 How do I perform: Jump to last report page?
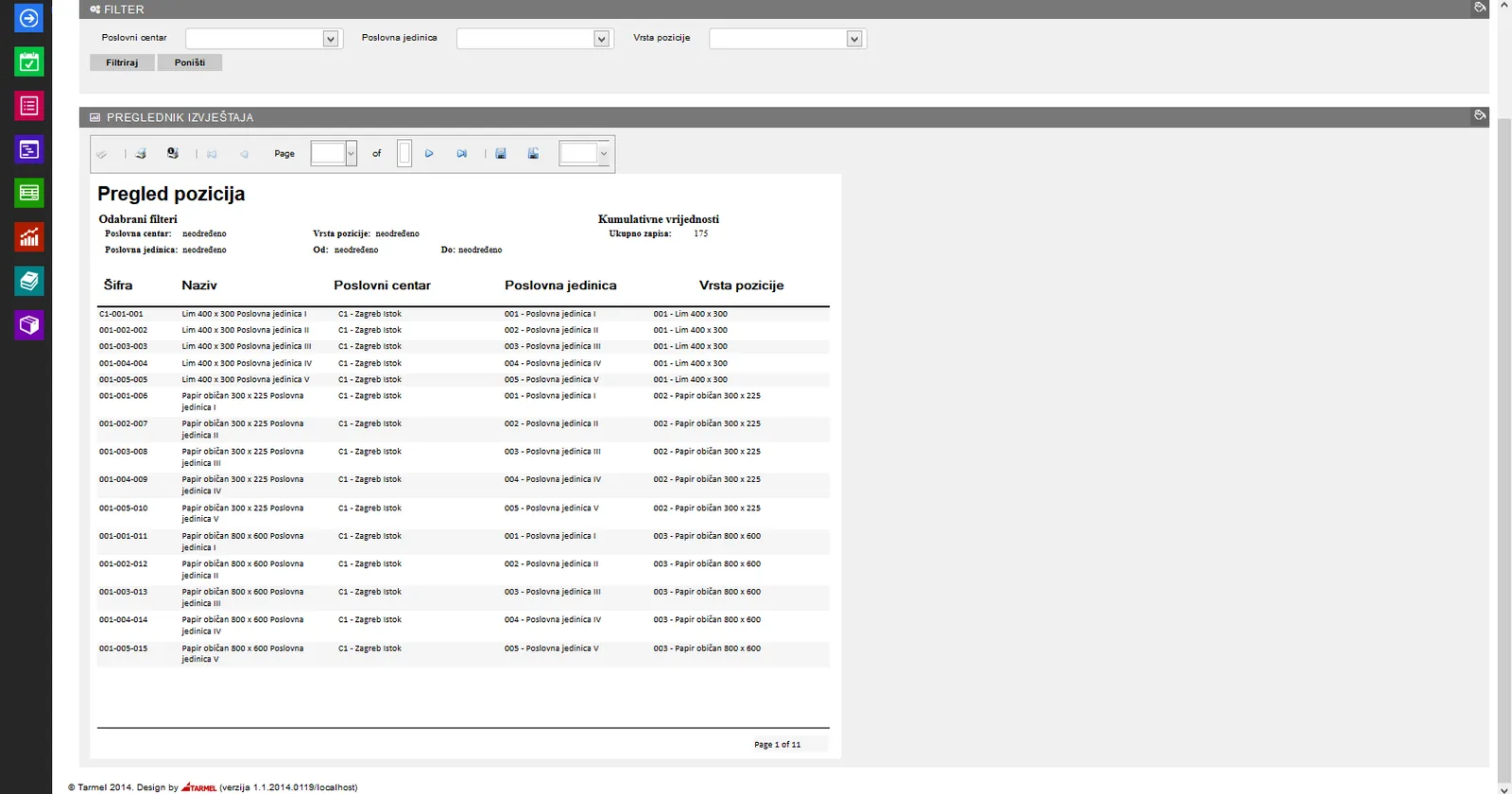click(461, 153)
